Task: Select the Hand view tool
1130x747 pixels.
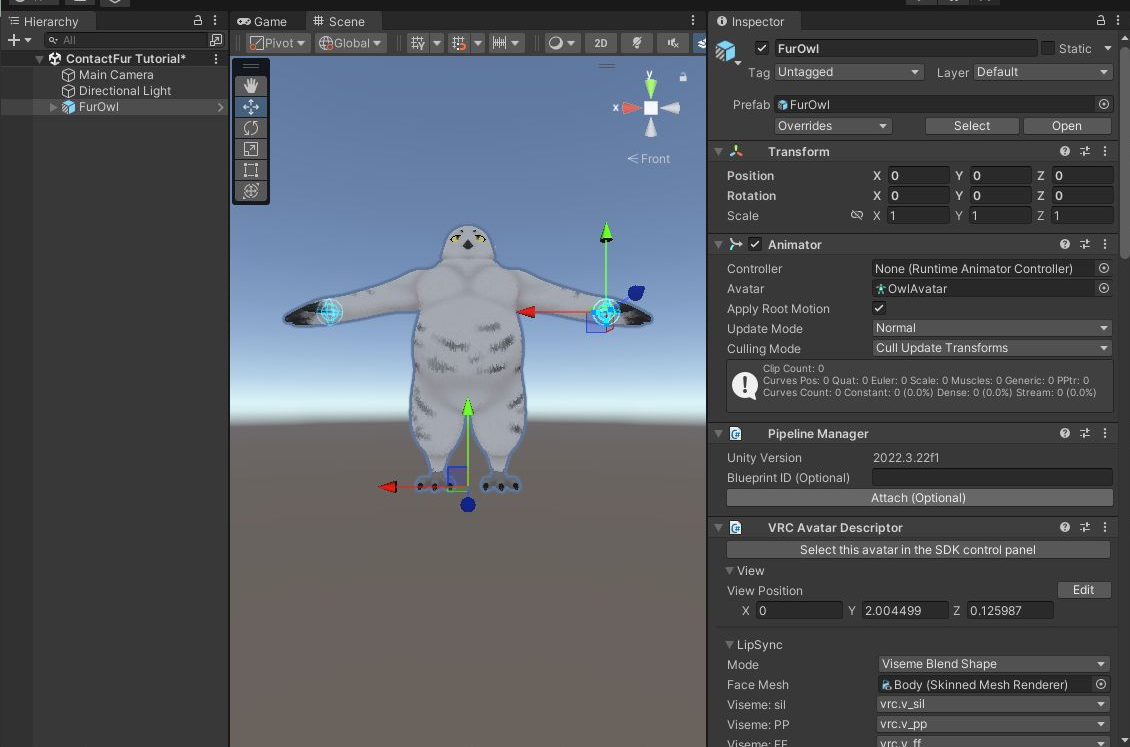Action: click(x=251, y=86)
